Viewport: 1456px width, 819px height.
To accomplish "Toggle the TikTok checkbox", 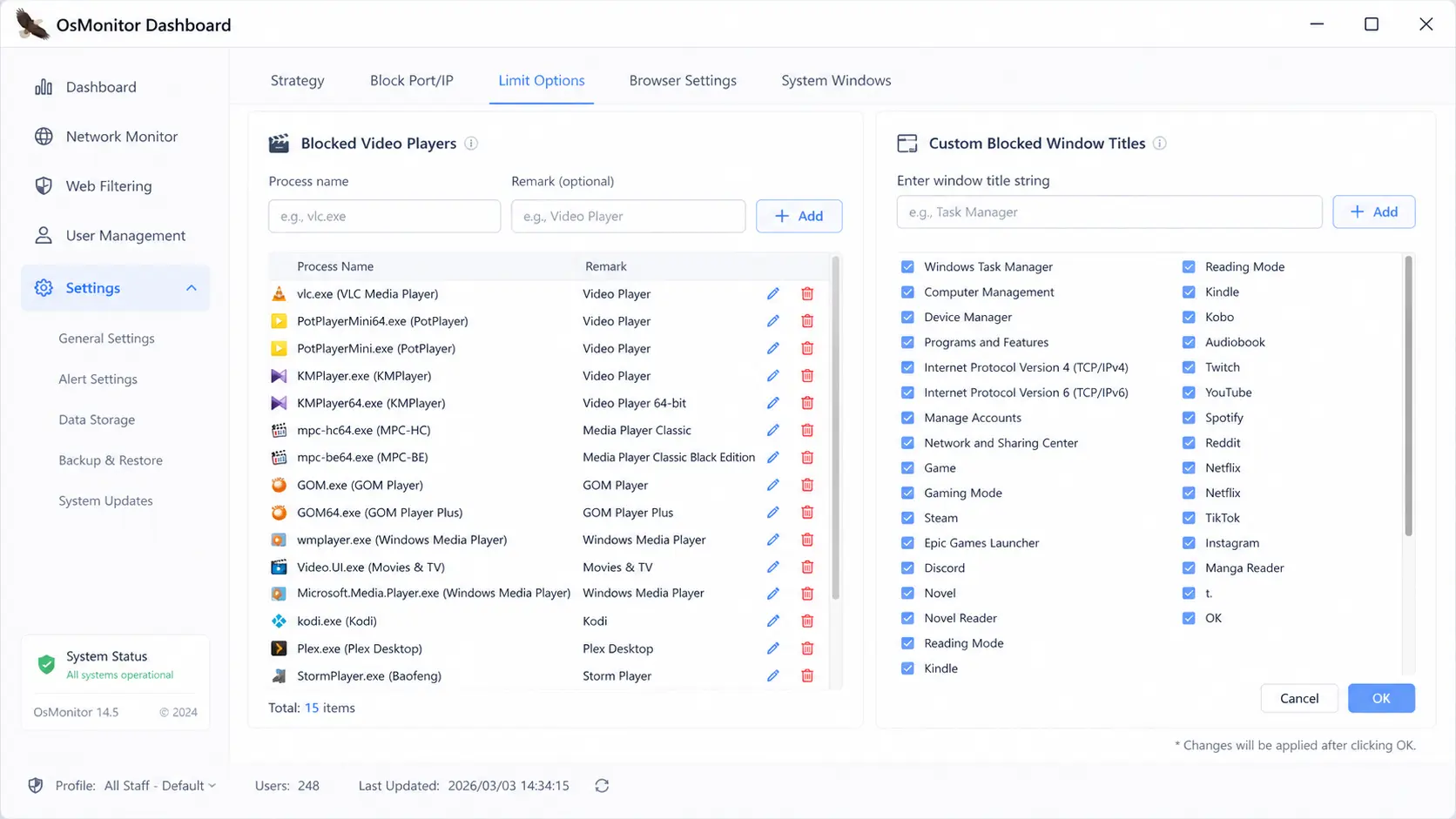I will tap(1189, 518).
